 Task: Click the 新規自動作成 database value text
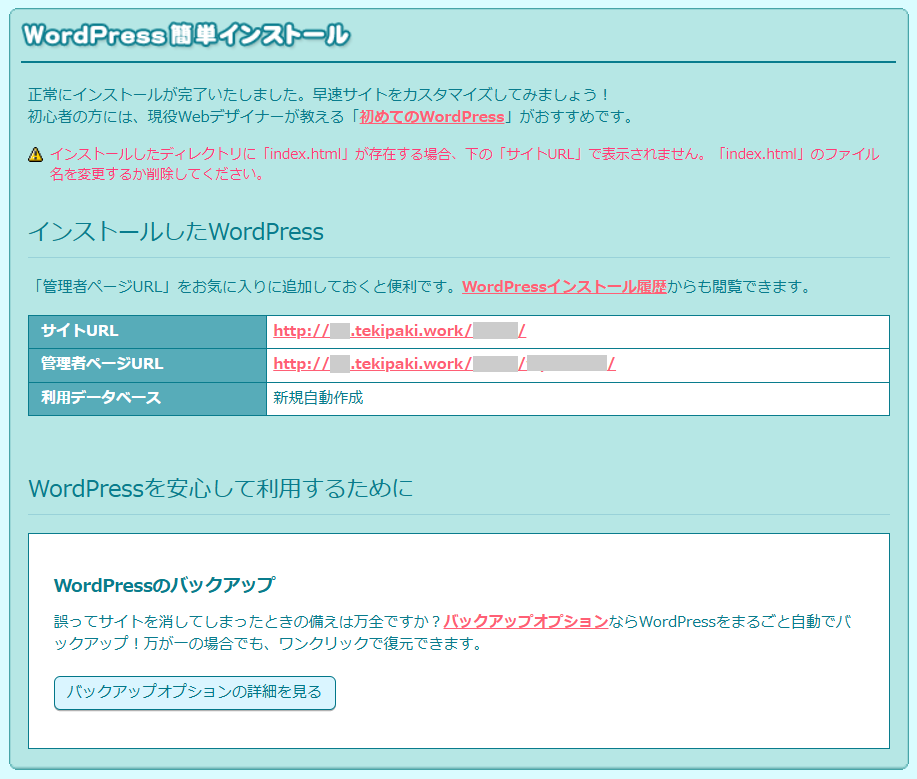(318, 398)
